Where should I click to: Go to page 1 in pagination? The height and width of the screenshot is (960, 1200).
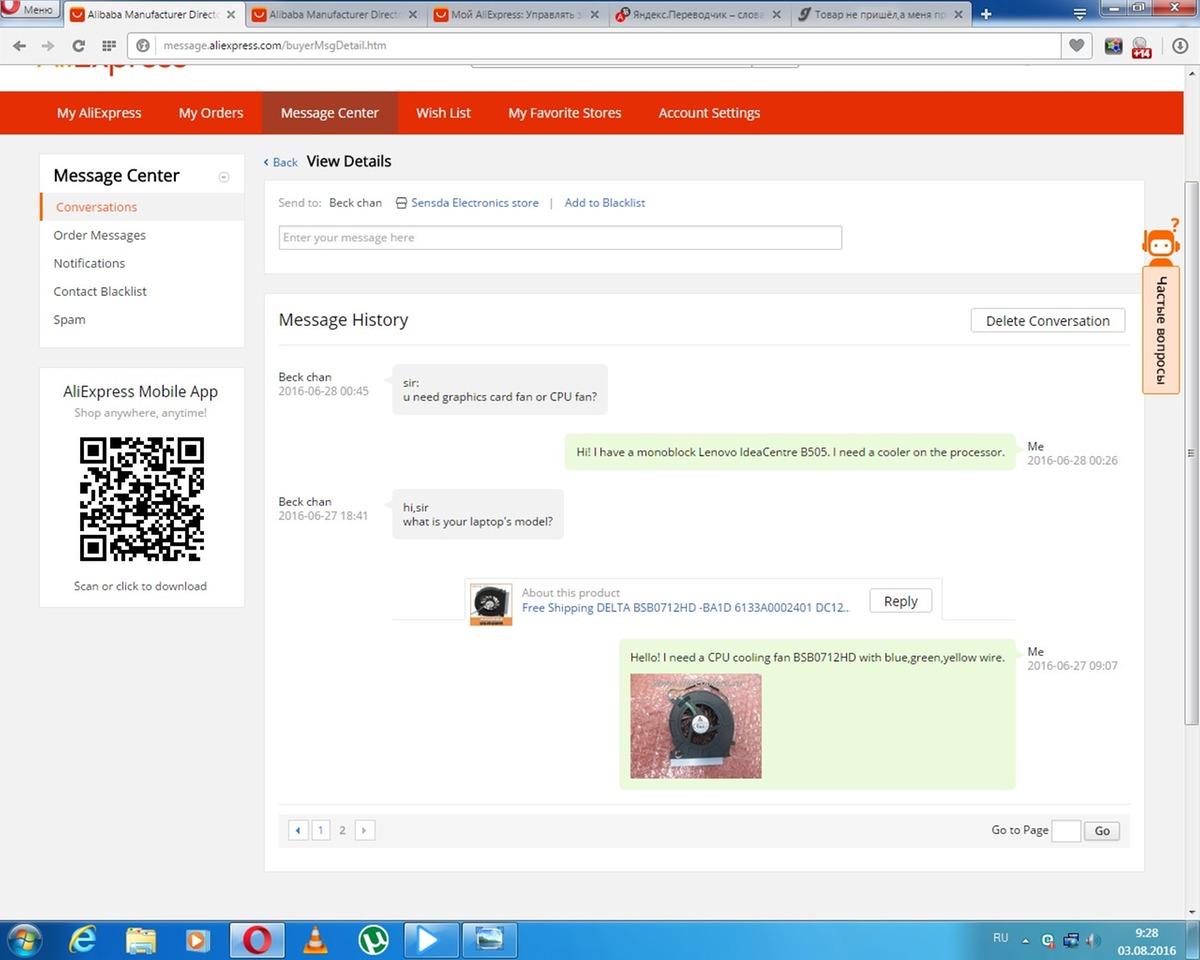click(x=320, y=830)
